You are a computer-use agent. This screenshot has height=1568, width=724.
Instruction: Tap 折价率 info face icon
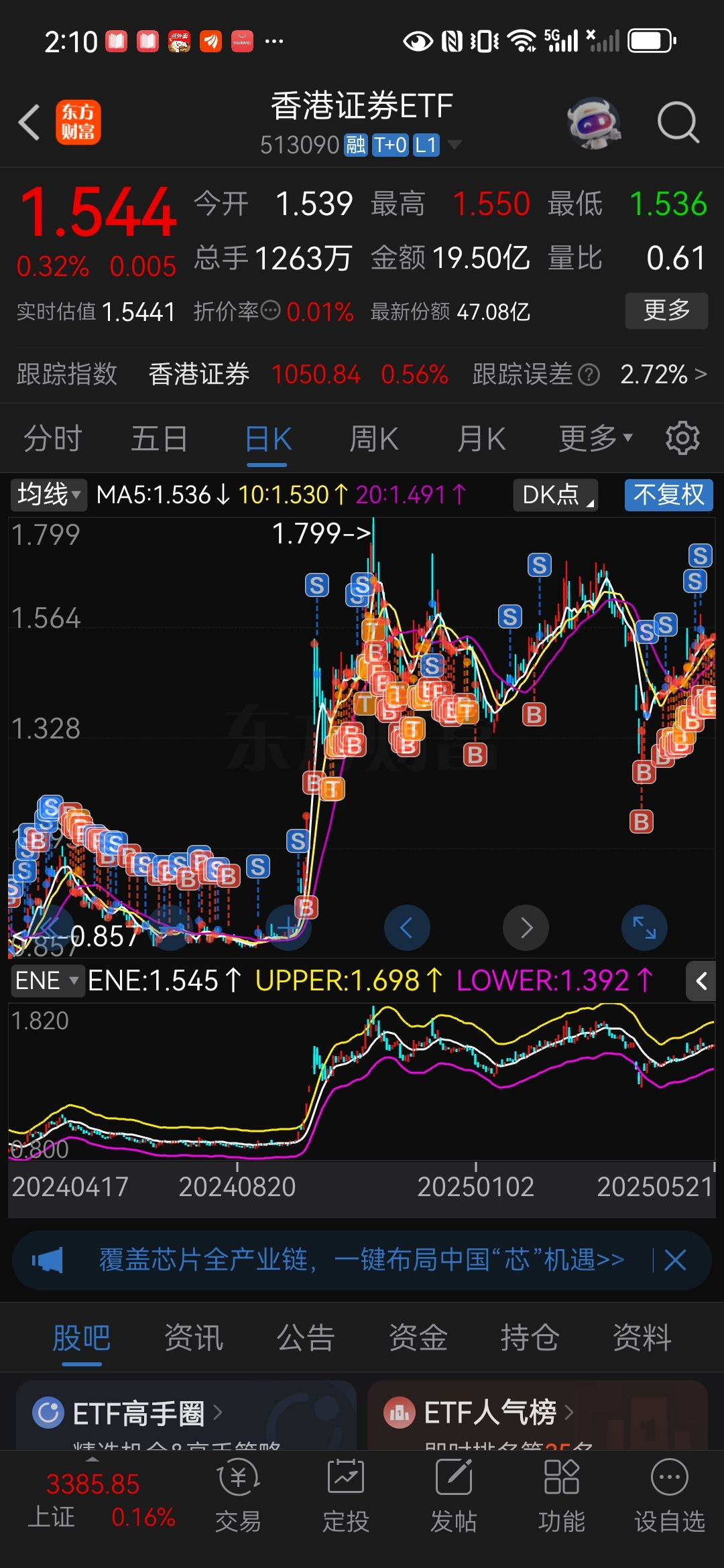[x=270, y=310]
